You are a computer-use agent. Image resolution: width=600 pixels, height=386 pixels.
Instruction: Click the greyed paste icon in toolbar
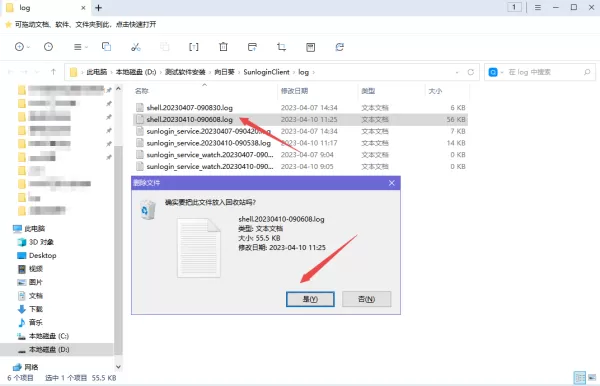pyautogui.click(x=165, y=47)
